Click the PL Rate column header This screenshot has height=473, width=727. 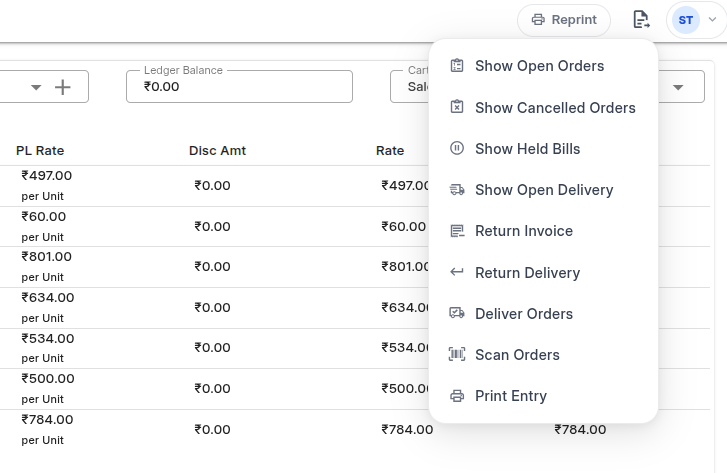(x=40, y=151)
